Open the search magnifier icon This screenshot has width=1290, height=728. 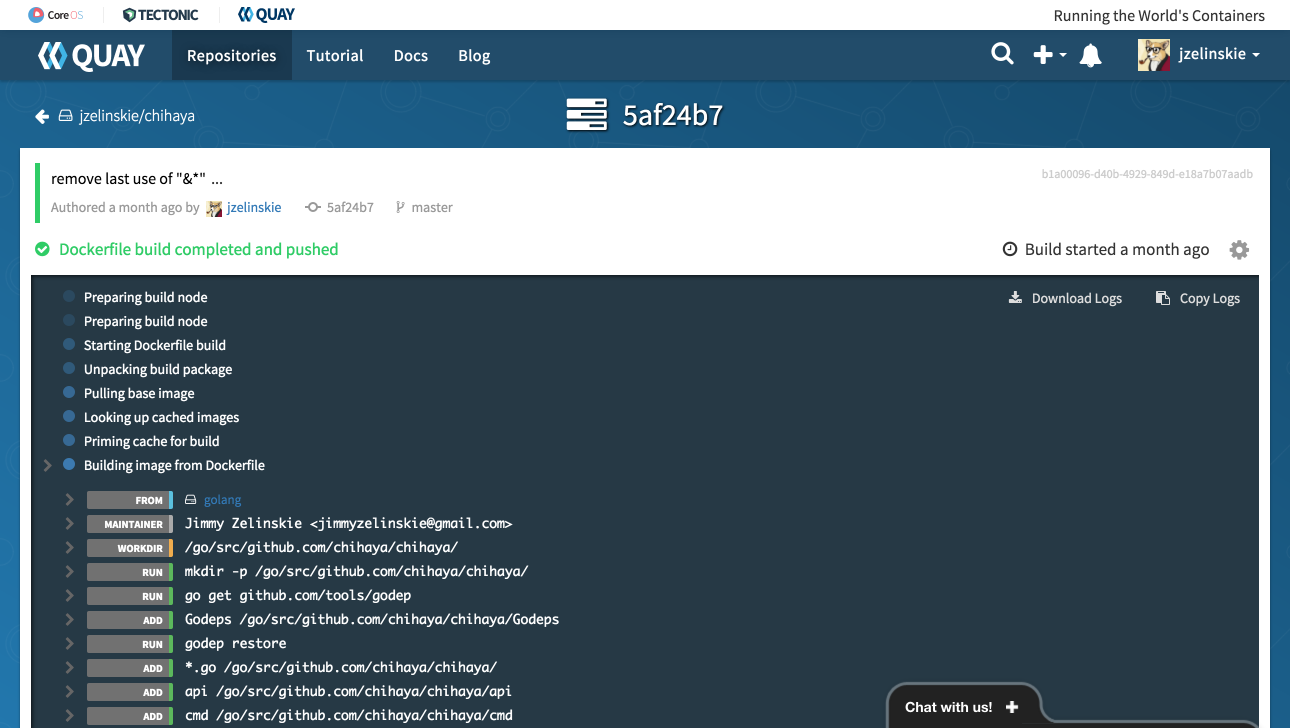(x=1002, y=54)
